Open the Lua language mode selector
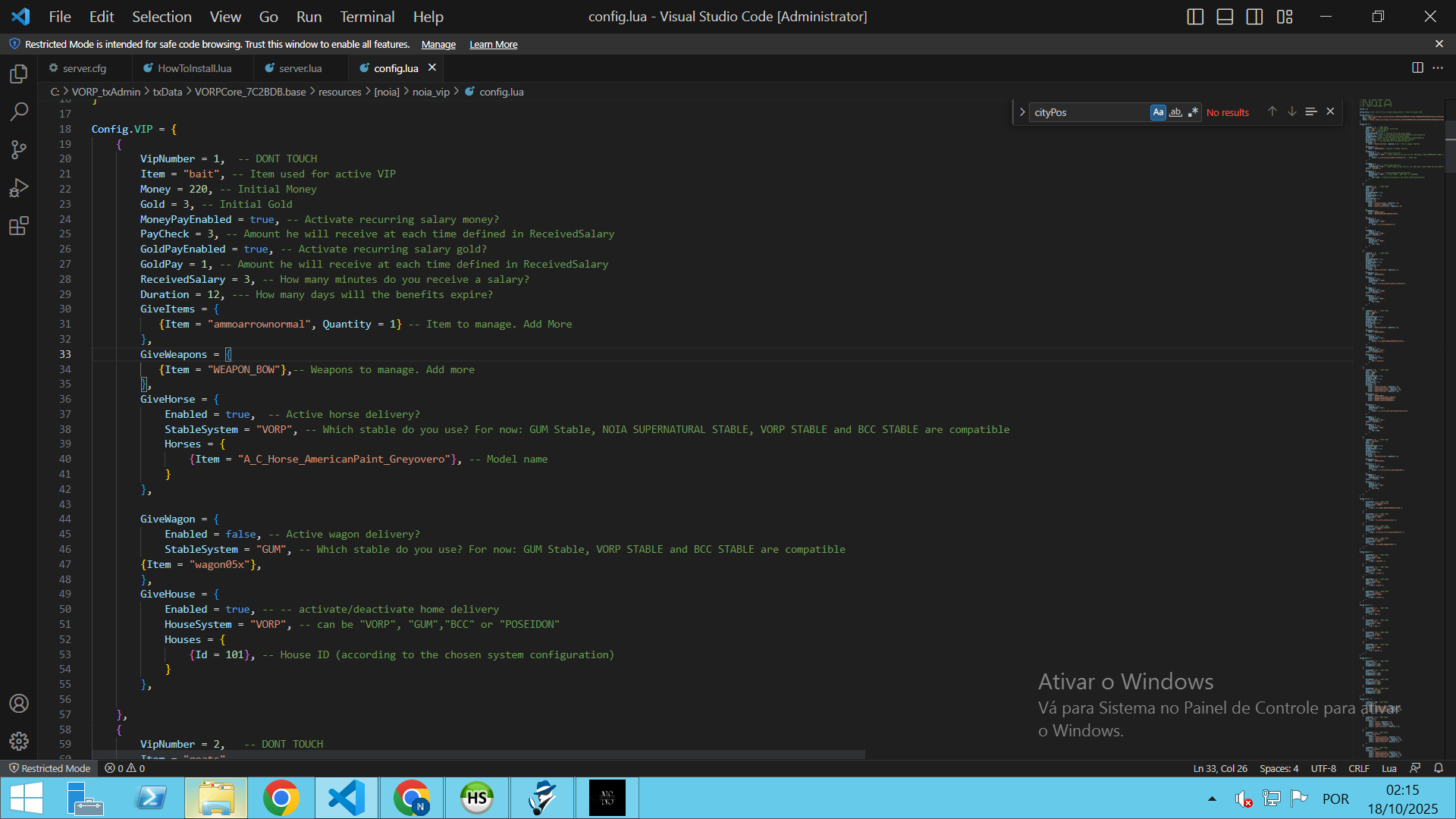 1389,768
